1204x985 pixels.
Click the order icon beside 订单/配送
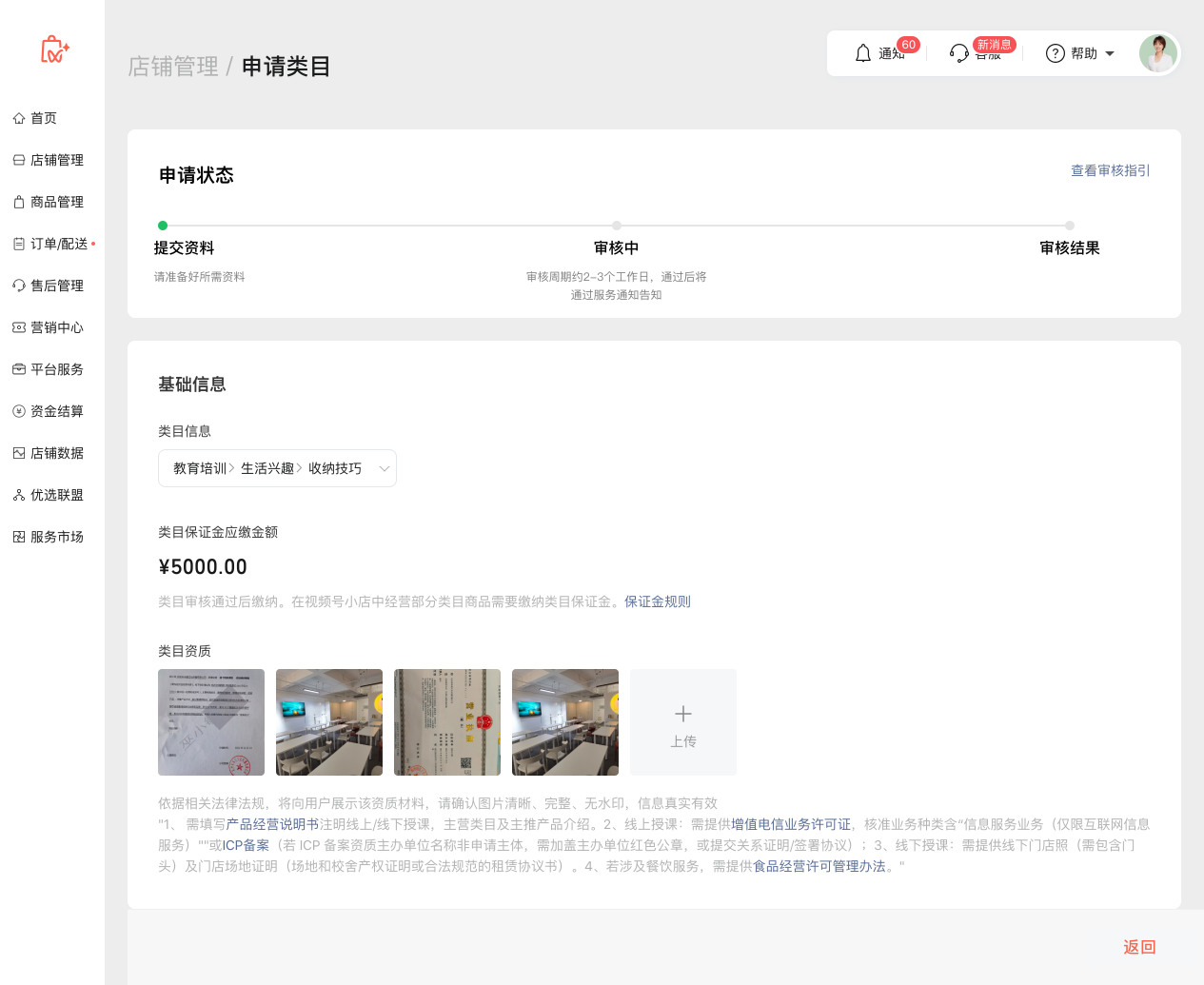[19, 244]
